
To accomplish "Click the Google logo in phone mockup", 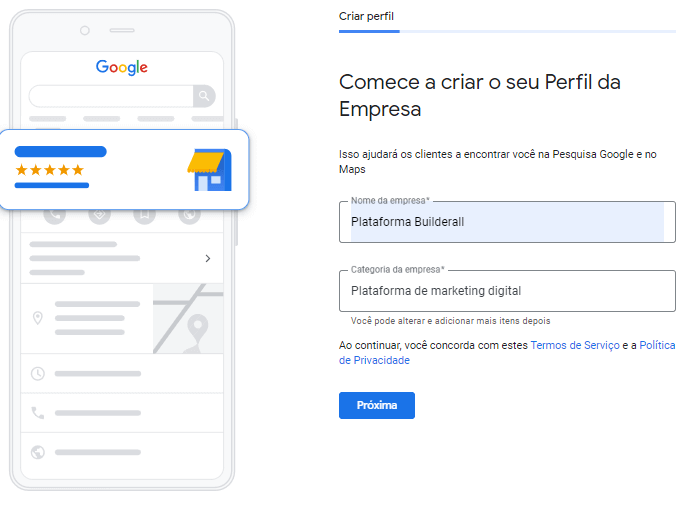I will coord(122,67).
